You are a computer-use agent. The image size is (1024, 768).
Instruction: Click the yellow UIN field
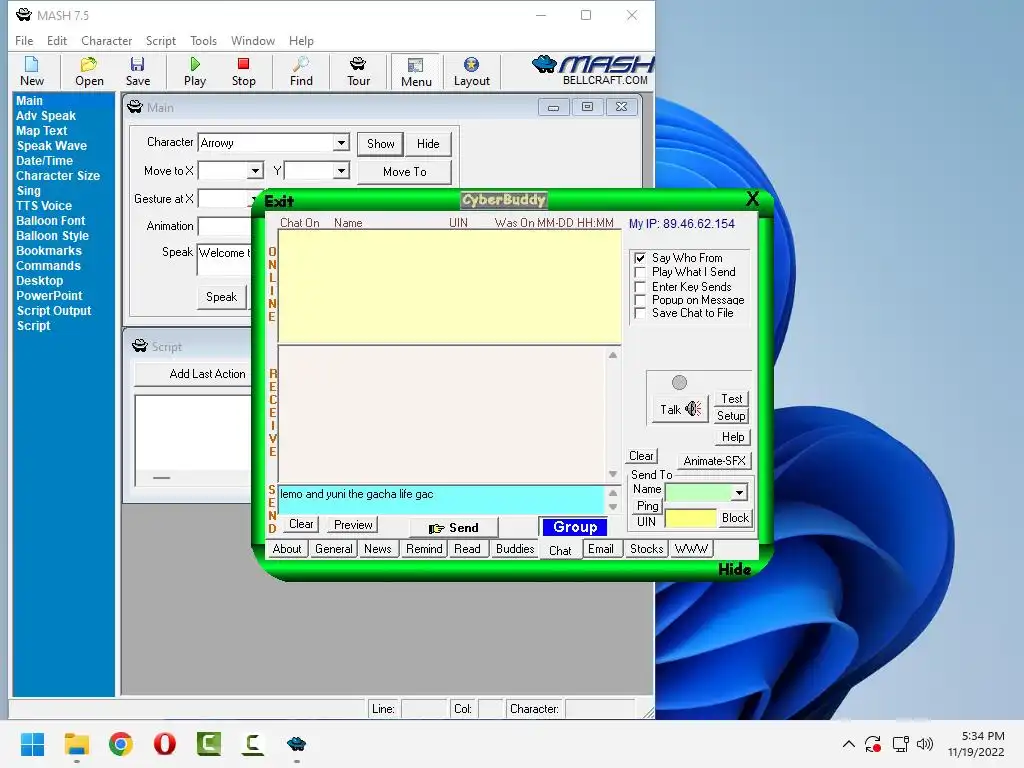coord(690,519)
